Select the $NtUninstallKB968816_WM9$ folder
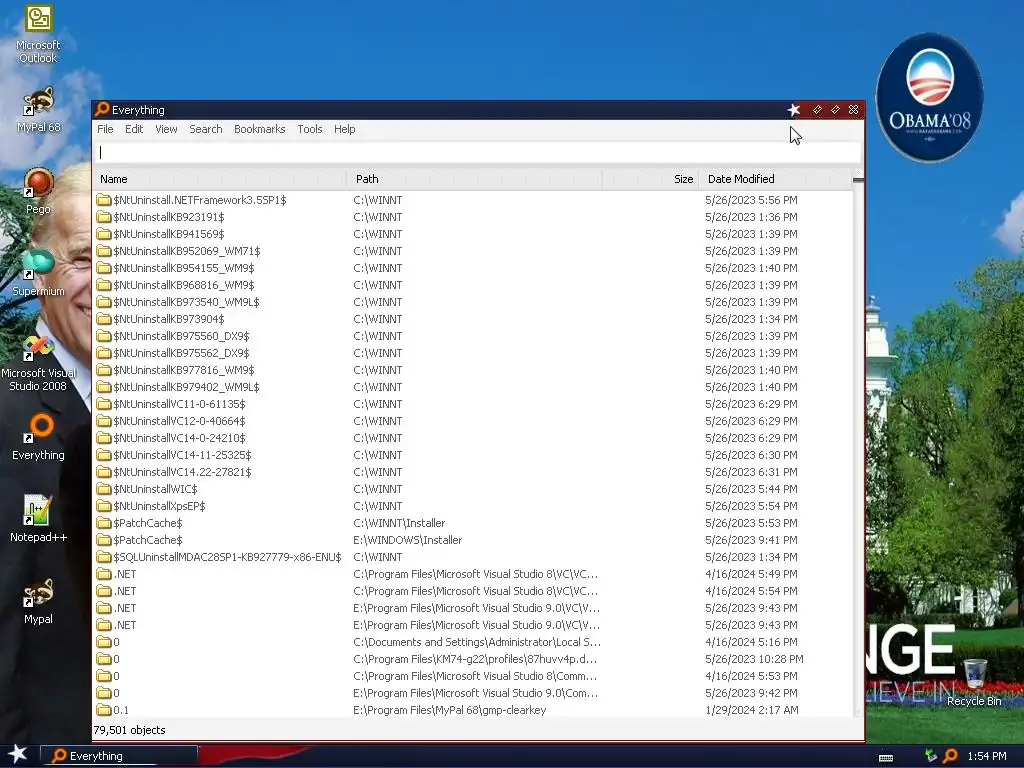 472,285
